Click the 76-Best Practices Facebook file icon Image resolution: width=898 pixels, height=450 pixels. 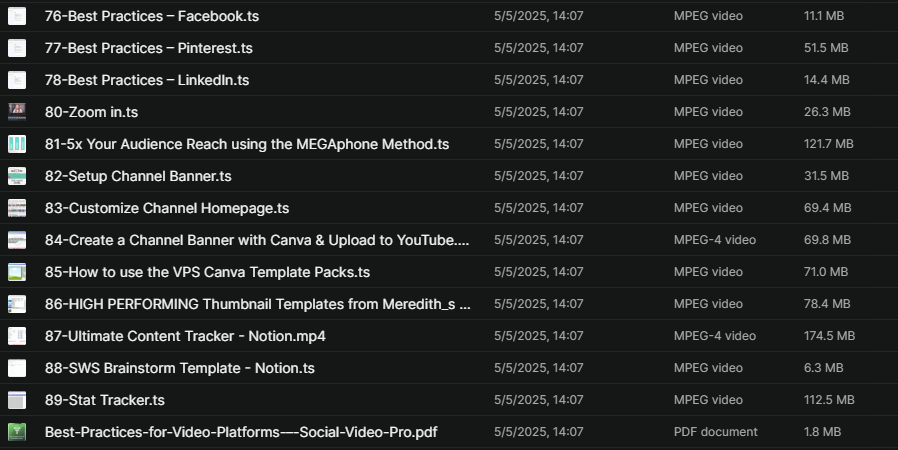point(17,16)
